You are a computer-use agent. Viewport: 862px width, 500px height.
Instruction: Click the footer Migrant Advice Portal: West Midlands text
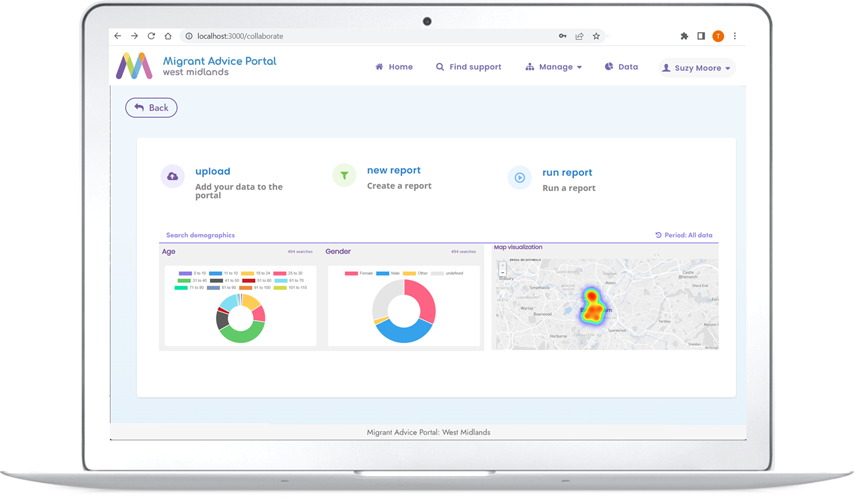tap(428, 432)
